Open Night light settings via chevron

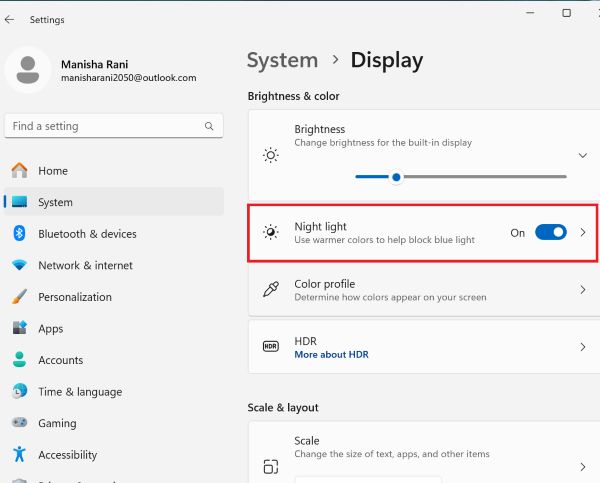pyautogui.click(x=583, y=232)
